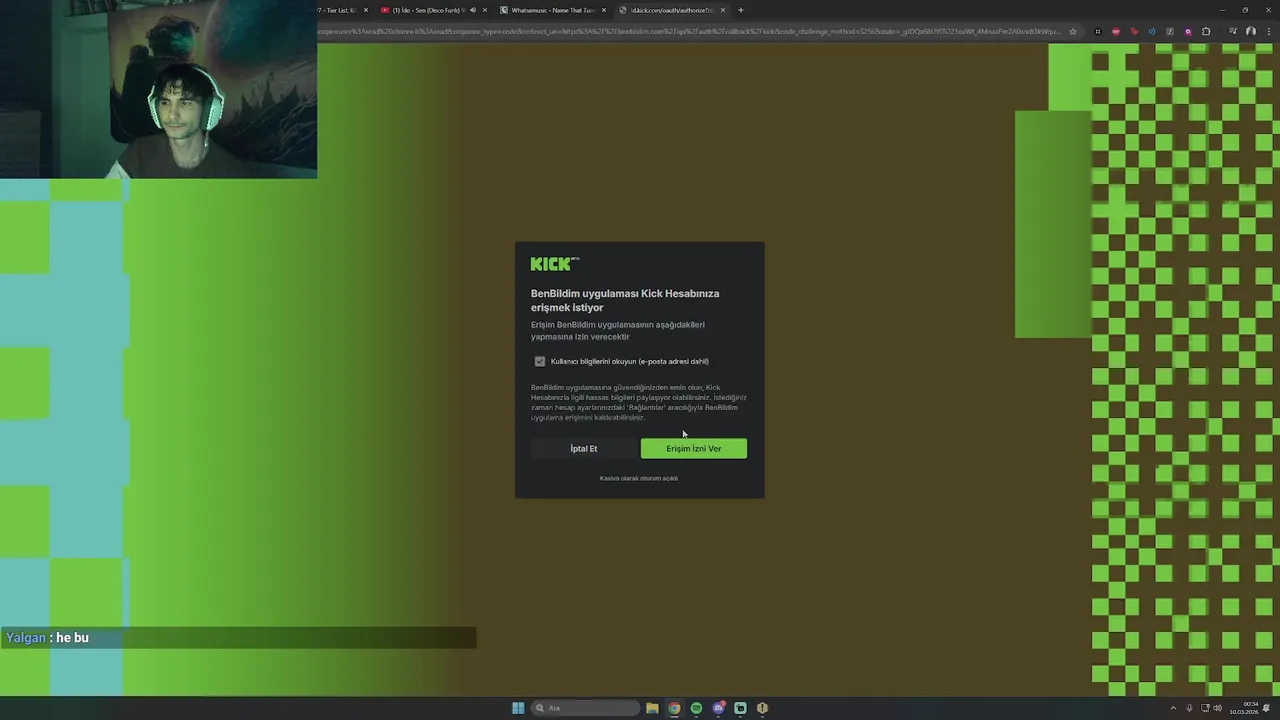Close the Whatsamusic tab
The width and height of the screenshot is (1280, 720).
point(603,10)
